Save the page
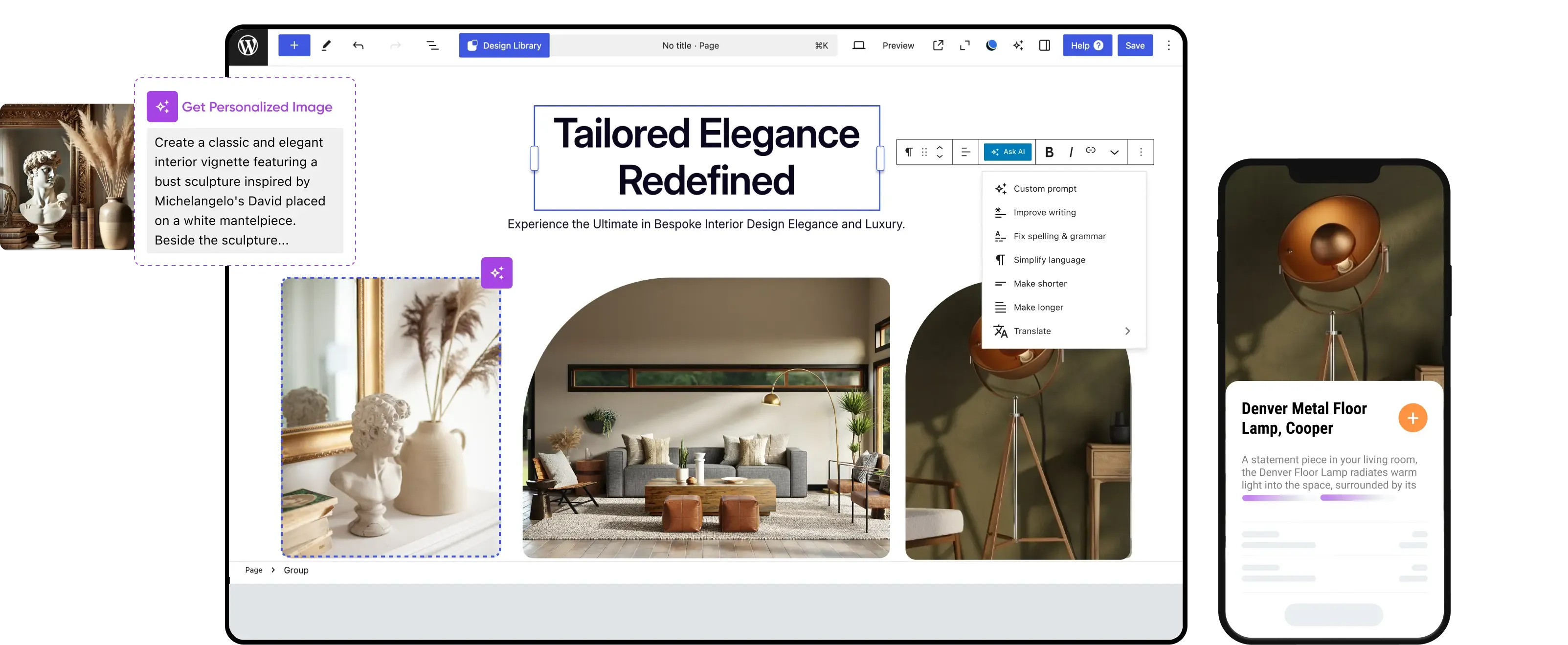This screenshot has width=1568, height=645. [x=1135, y=45]
